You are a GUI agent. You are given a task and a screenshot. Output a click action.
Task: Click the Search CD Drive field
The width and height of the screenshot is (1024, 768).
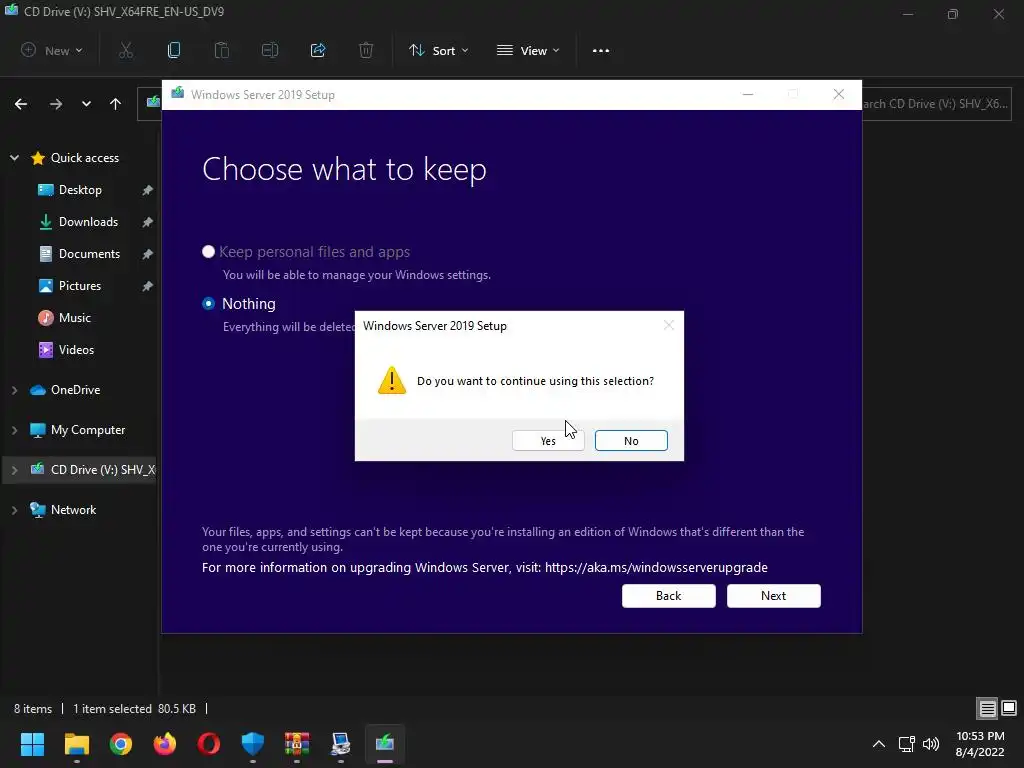(x=936, y=104)
